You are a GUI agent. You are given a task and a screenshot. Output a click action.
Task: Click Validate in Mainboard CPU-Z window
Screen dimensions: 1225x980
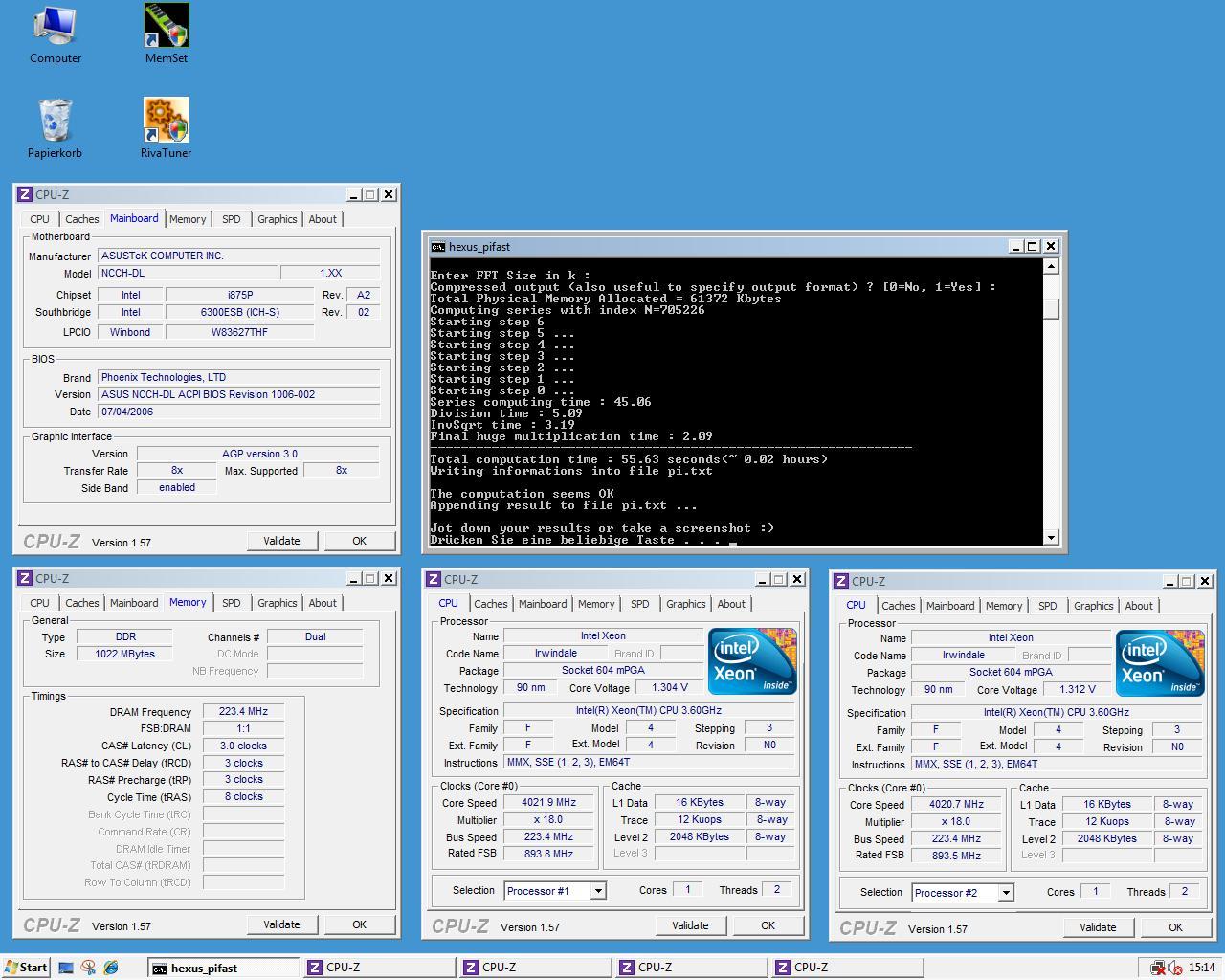coord(281,541)
